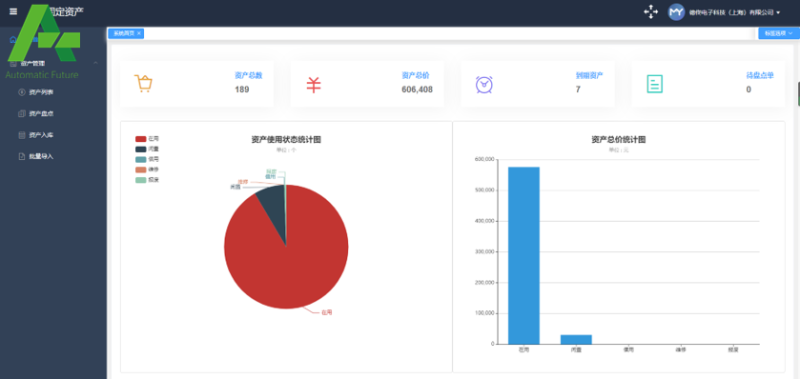Screen dimensions: 800x379
Task: Click the purple alarm clock icon
Action: click(484, 84)
